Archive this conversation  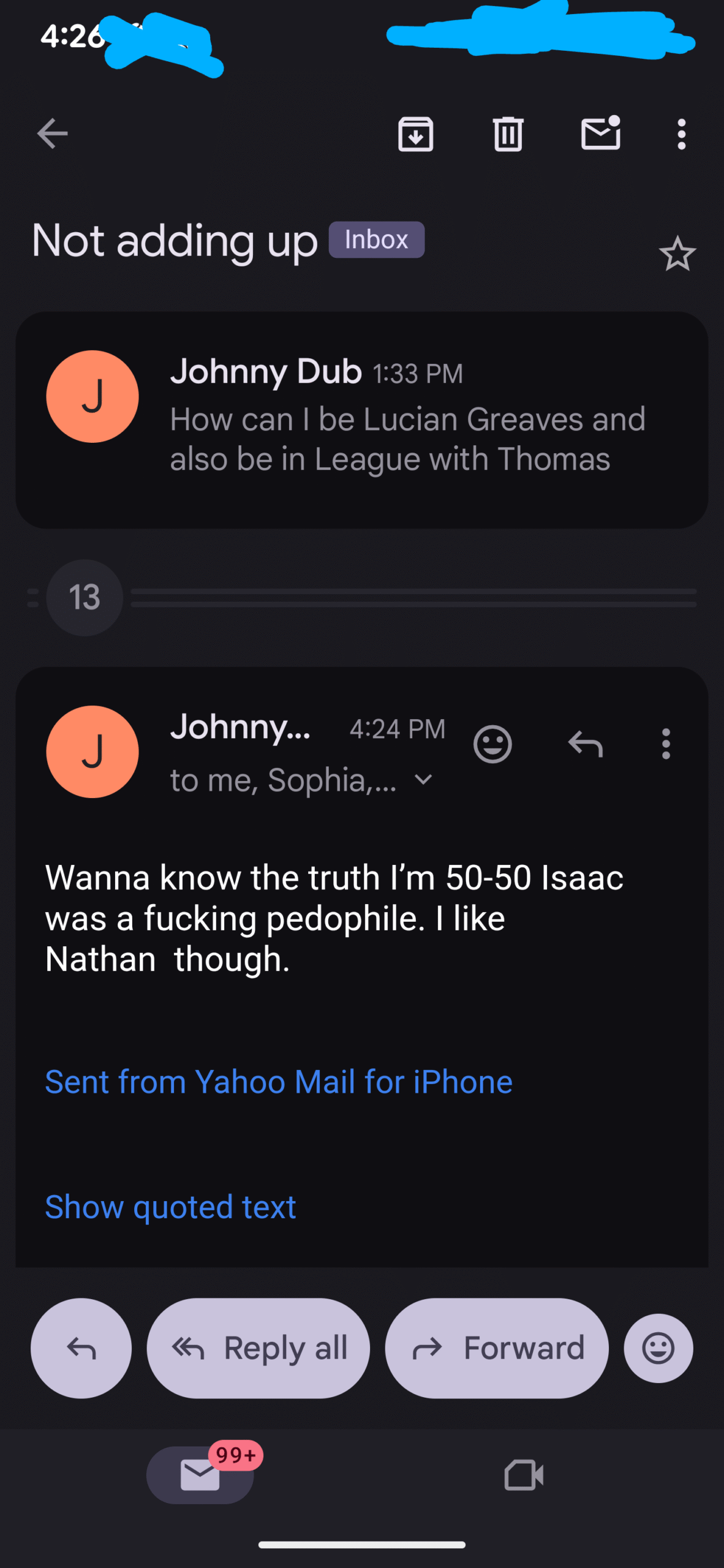[x=416, y=134]
